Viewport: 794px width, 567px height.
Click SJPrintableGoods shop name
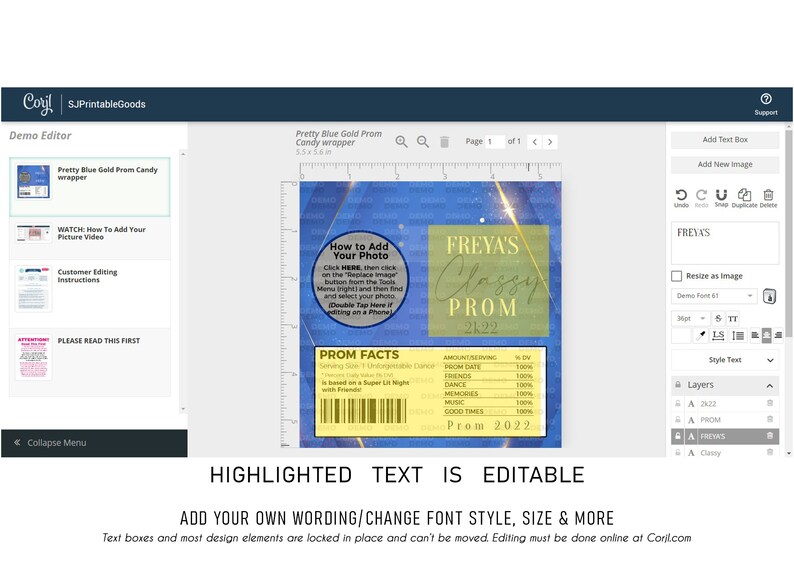[x=107, y=104]
